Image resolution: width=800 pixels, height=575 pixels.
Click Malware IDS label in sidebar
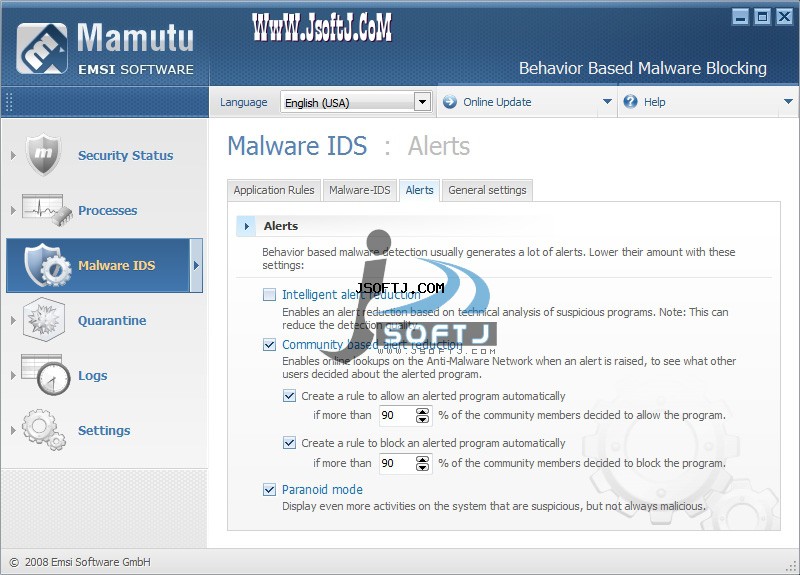tap(117, 265)
